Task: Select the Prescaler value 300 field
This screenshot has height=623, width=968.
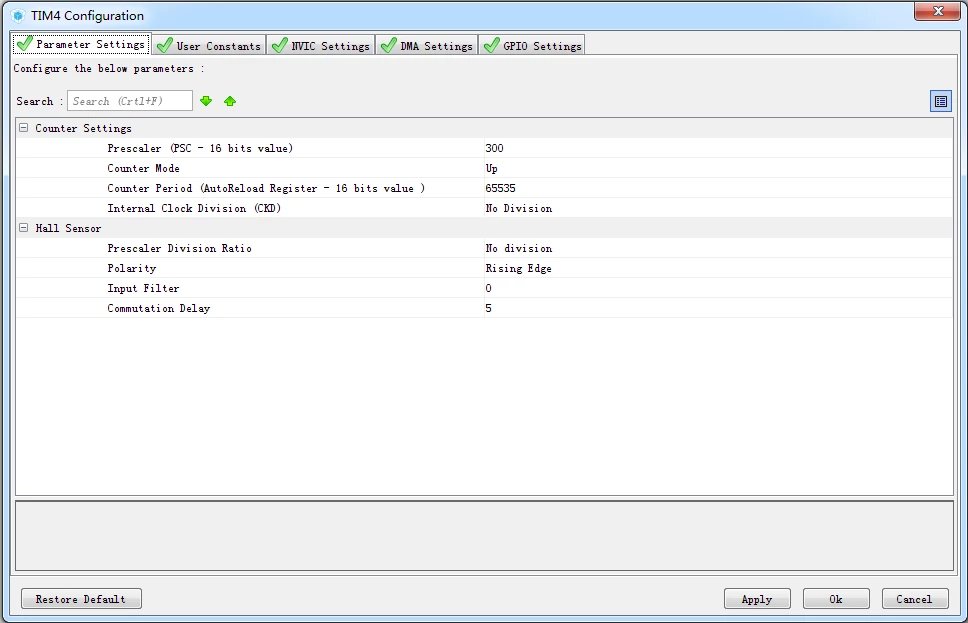Action: point(717,148)
